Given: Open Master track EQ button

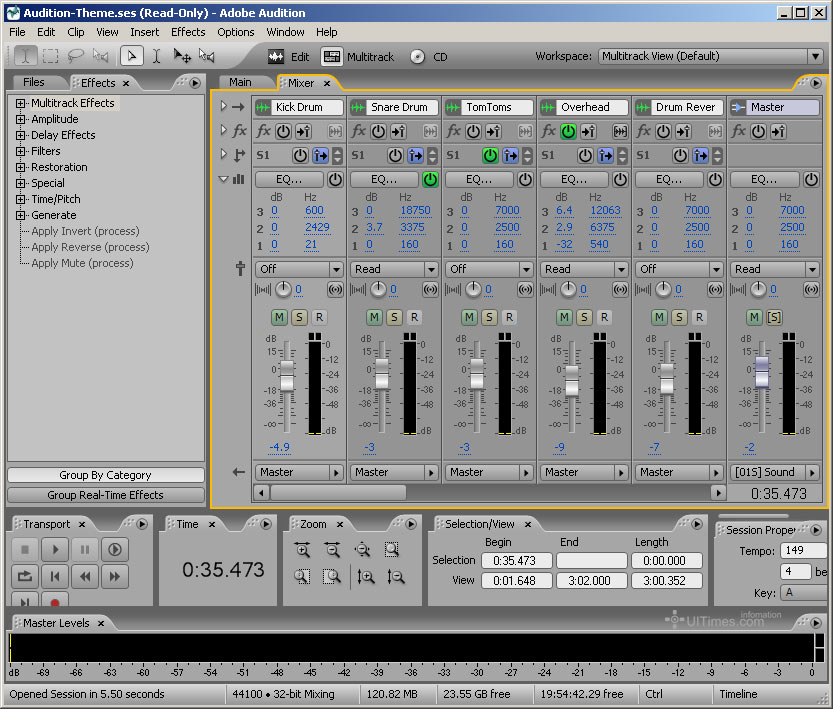Looking at the screenshot, I should tap(764, 180).
